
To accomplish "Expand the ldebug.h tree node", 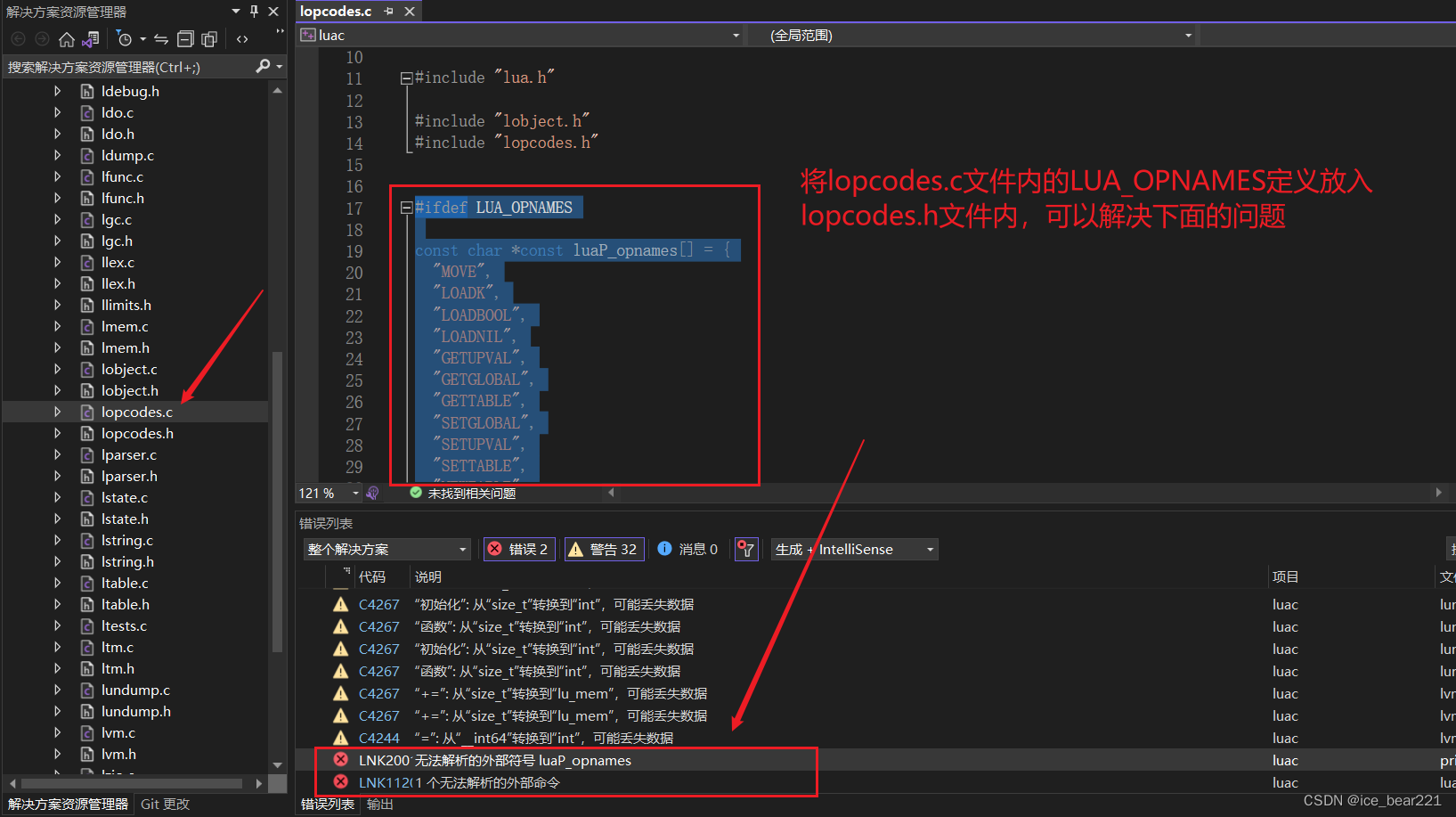I will click(57, 92).
